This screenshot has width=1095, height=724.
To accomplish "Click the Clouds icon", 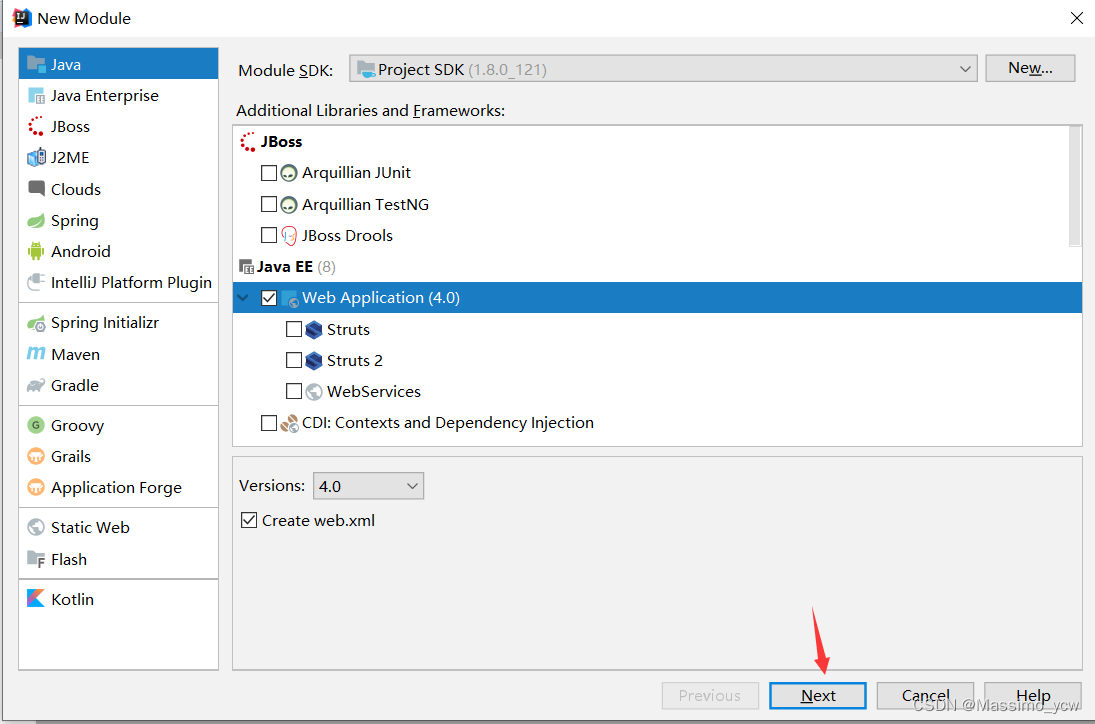I will 36,189.
